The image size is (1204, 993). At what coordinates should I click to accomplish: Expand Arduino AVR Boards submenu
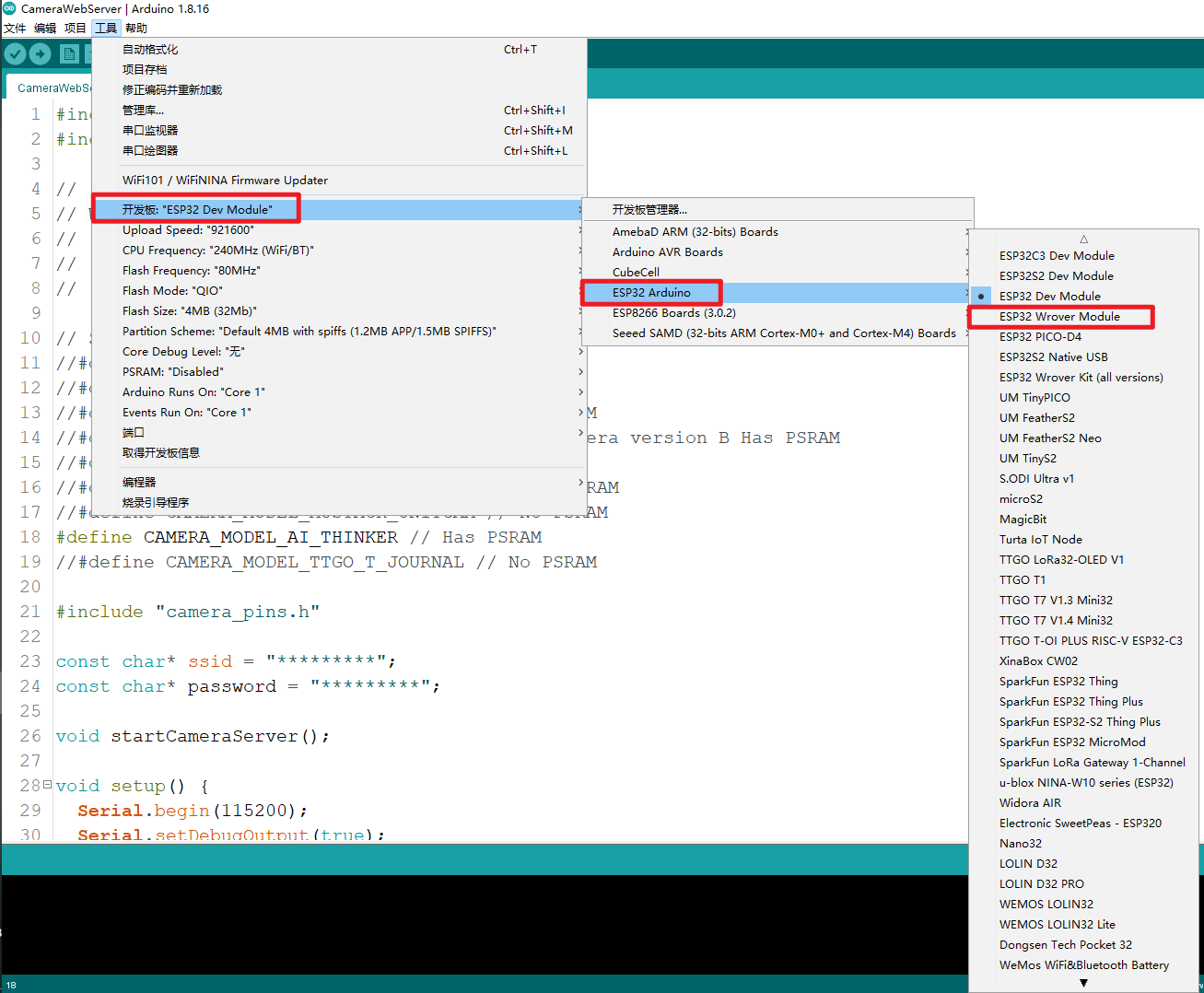(x=777, y=252)
